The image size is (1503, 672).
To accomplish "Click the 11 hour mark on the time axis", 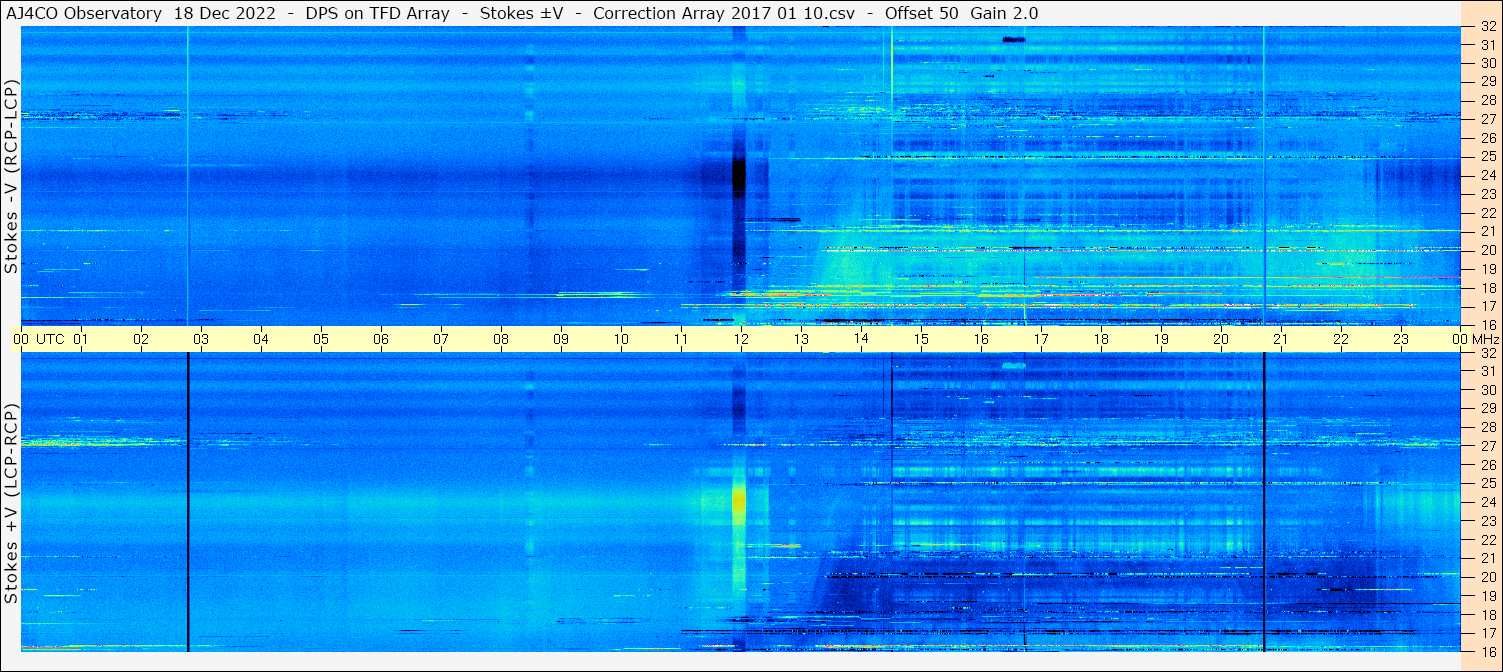I will pos(681,339).
